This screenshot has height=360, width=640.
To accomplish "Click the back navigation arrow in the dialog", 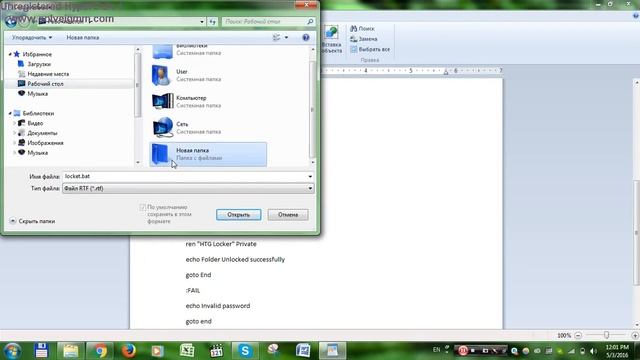I will [x=11, y=21].
